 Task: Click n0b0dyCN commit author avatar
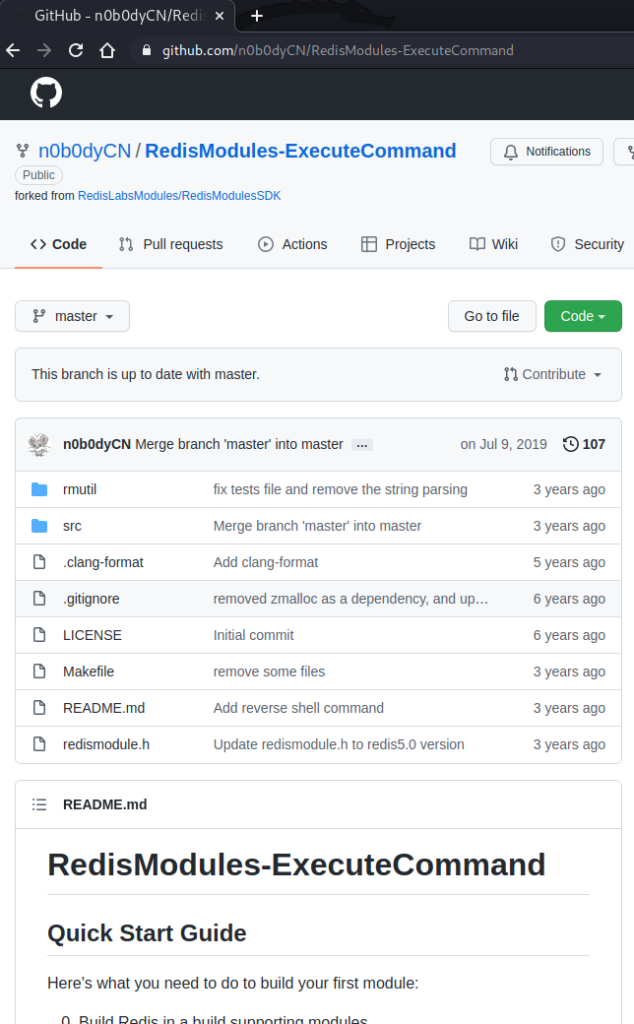(x=40, y=445)
